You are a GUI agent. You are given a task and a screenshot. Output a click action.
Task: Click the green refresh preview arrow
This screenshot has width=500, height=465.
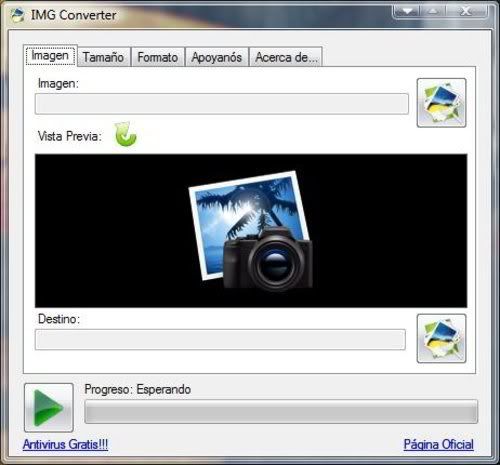click(125, 134)
